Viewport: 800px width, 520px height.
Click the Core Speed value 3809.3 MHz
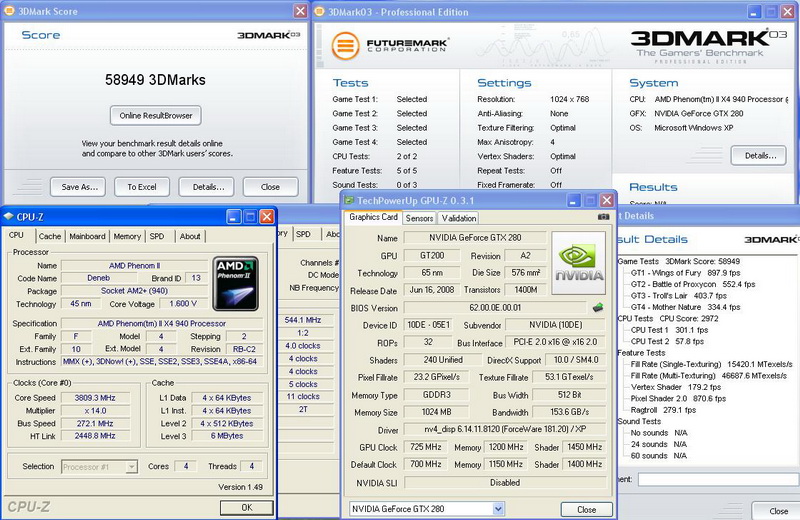click(95, 398)
